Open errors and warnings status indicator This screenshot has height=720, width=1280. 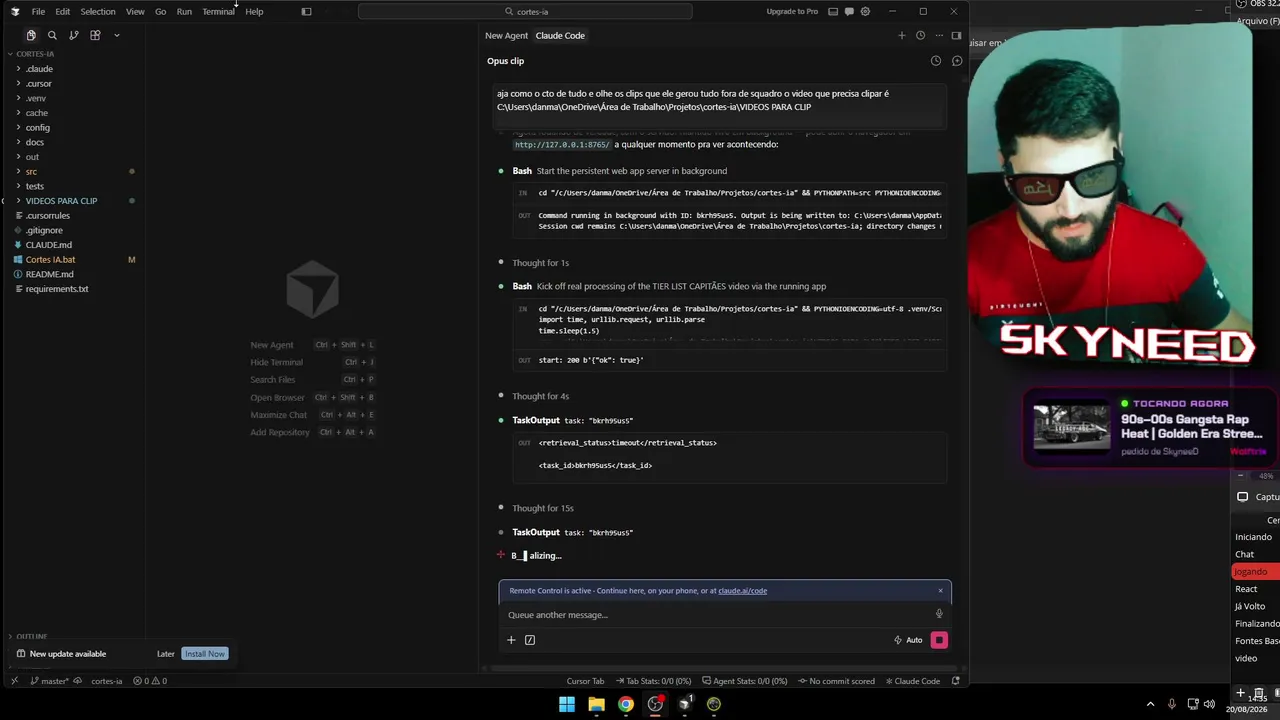[x=150, y=681]
